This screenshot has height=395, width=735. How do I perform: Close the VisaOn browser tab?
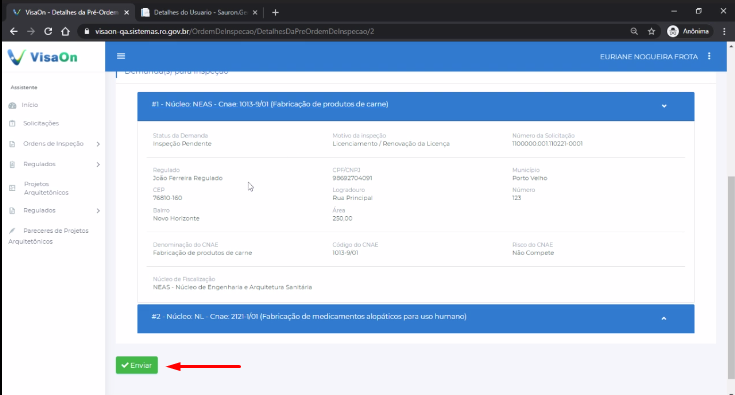[x=127, y=13]
